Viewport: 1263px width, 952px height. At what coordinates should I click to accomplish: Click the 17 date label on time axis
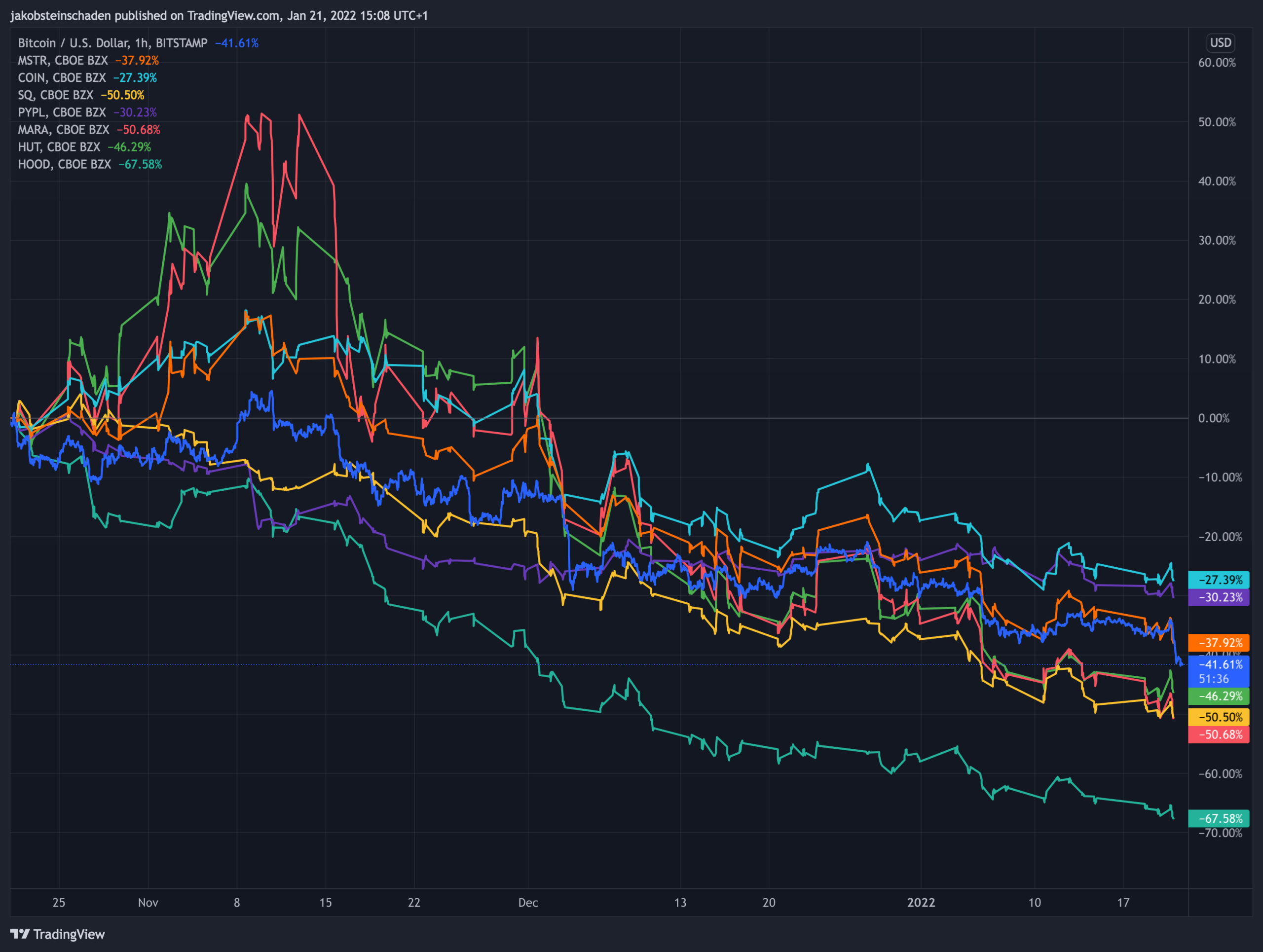pos(1123,903)
